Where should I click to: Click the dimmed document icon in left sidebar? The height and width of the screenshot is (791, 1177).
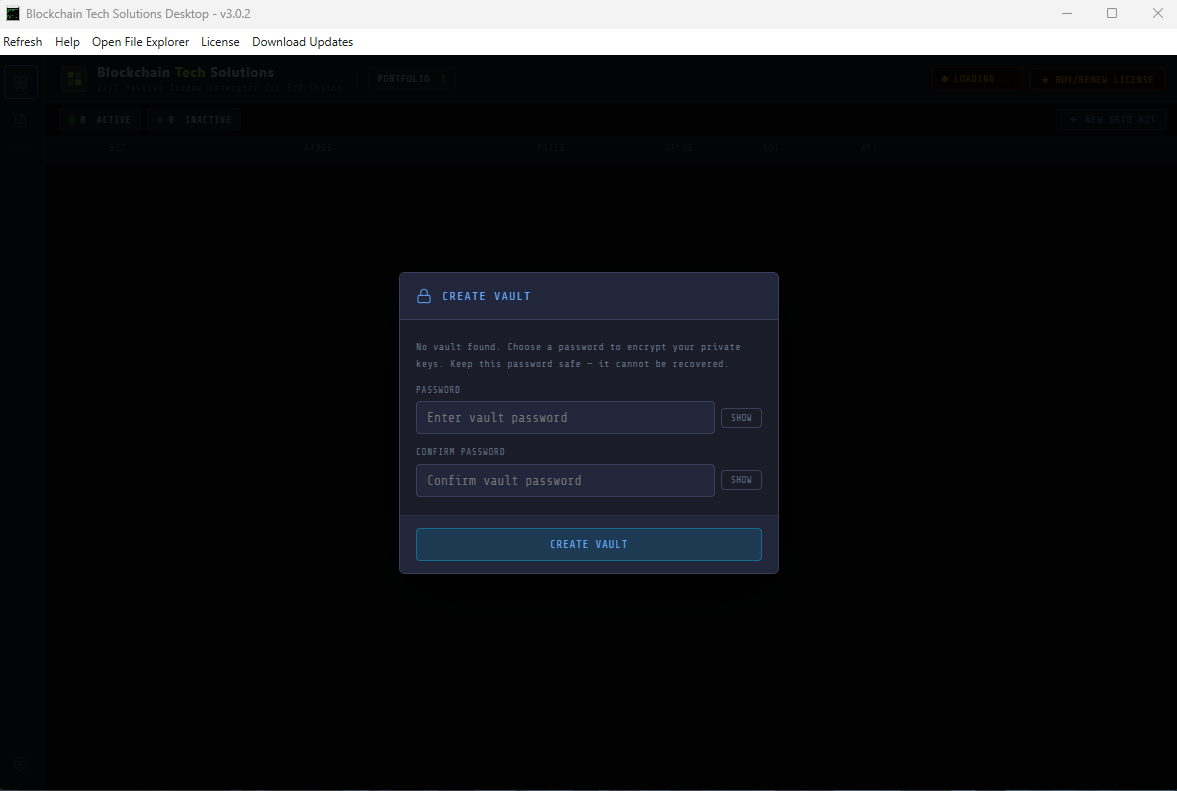21,120
